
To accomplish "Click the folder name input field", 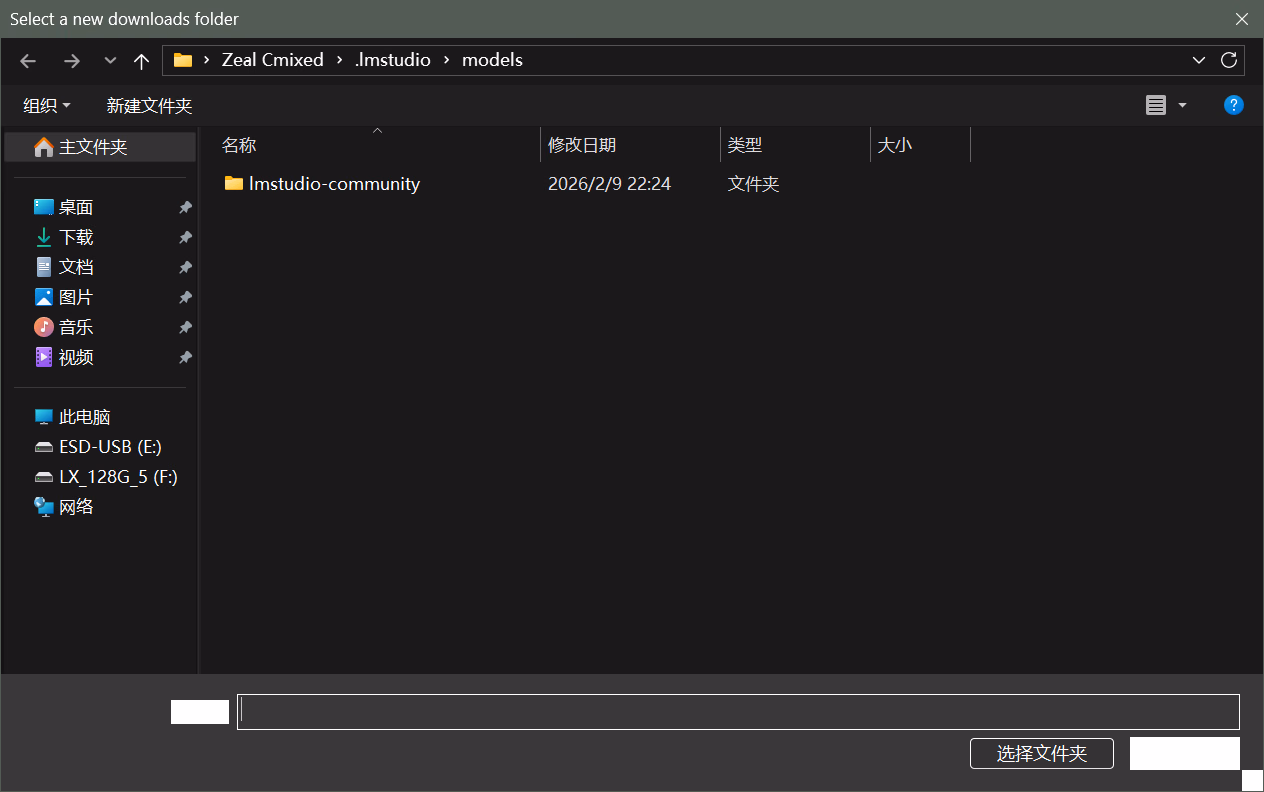I will 738,712.
